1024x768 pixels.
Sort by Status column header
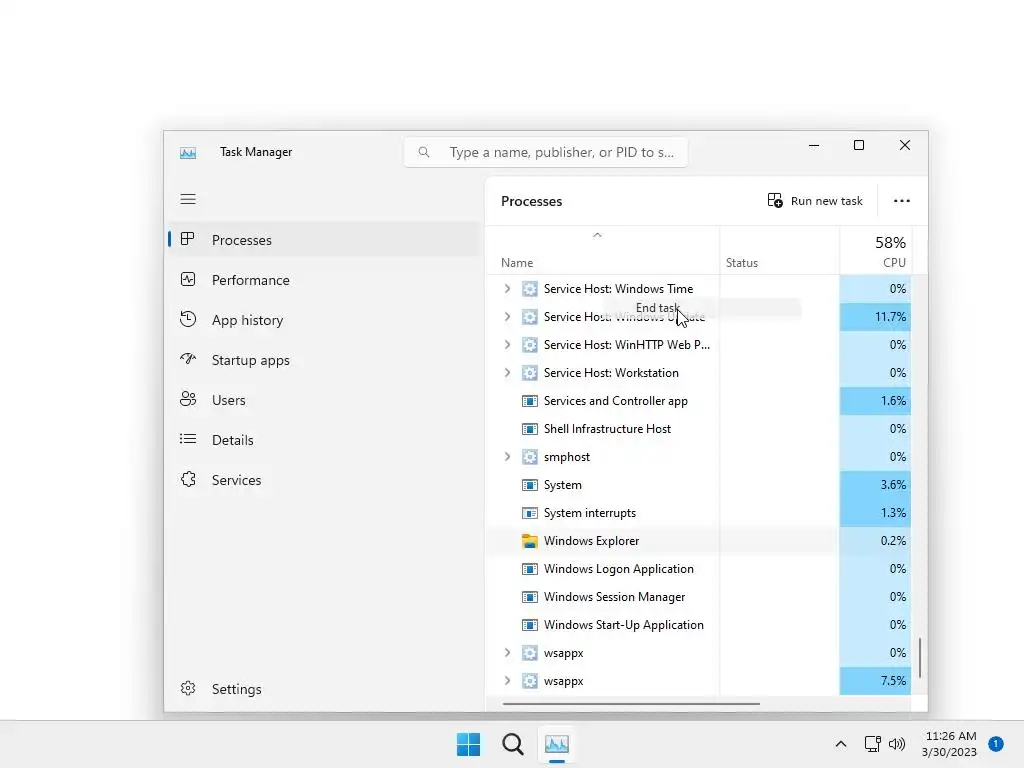[779, 250]
